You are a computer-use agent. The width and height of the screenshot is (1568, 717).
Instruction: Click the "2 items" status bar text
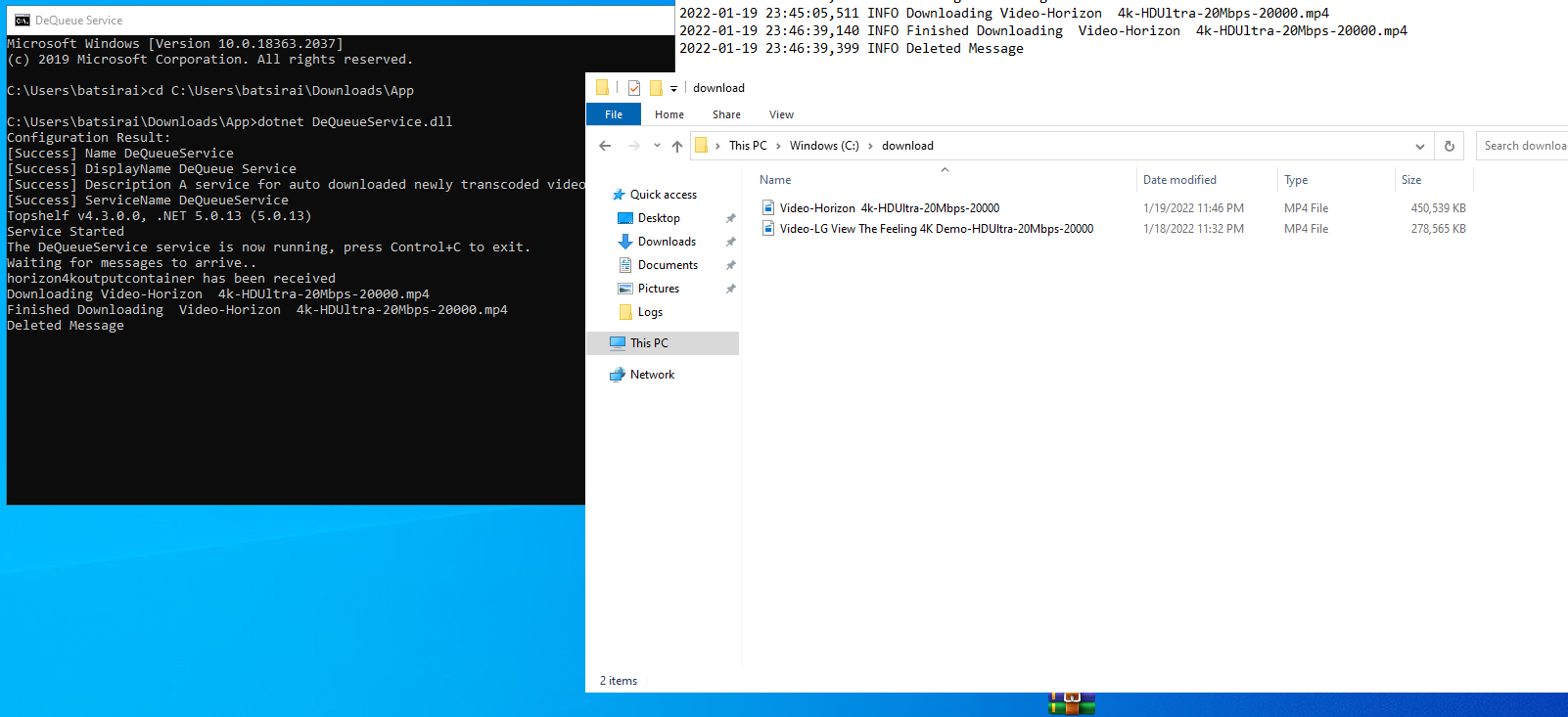coord(619,681)
